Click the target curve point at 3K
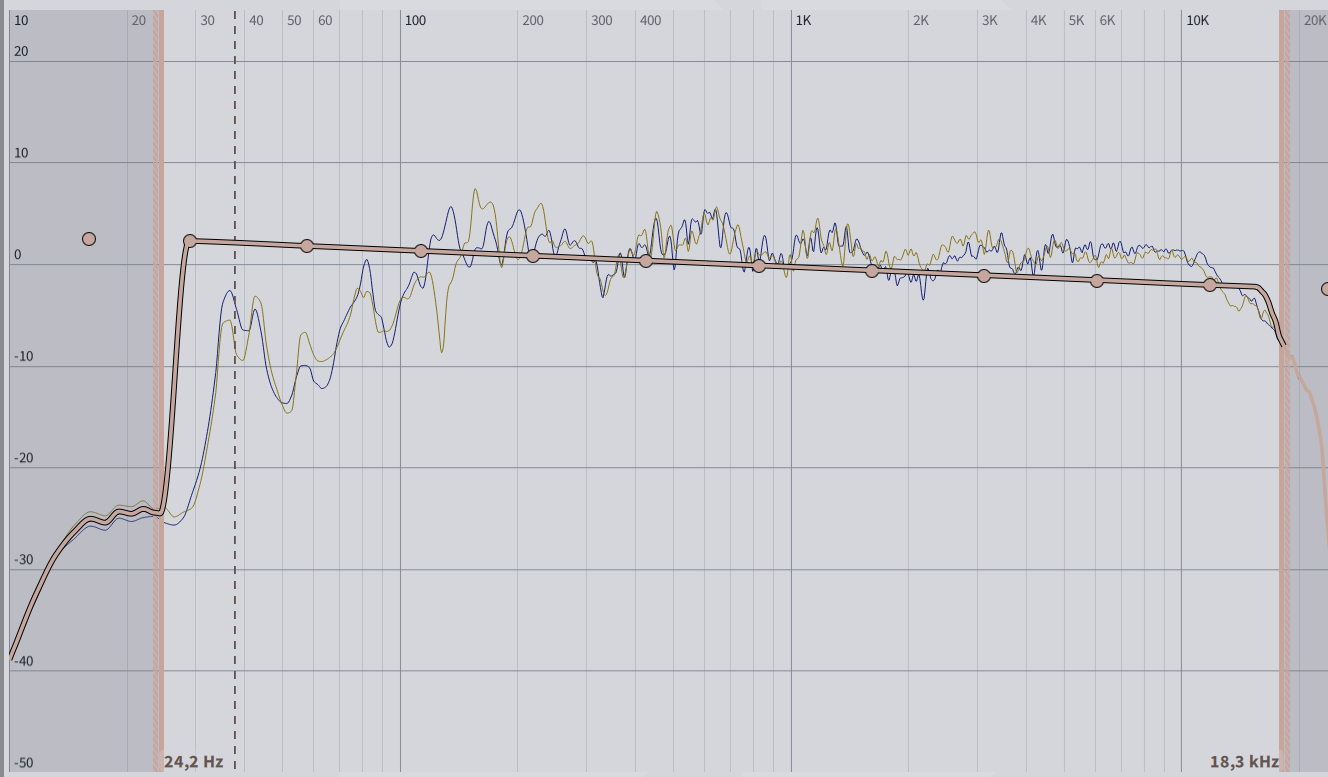This screenshot has height=777, width=1328. (x=984, y=276)
